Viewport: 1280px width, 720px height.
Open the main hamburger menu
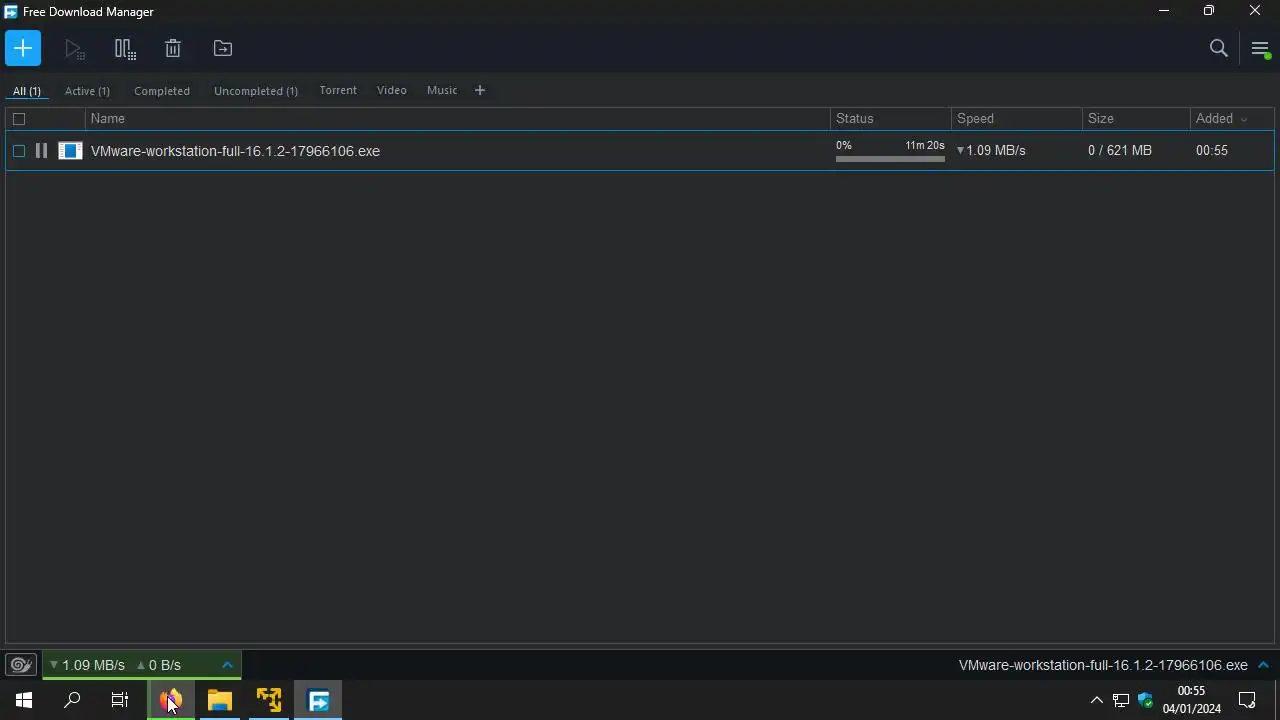coord(1260,48)
